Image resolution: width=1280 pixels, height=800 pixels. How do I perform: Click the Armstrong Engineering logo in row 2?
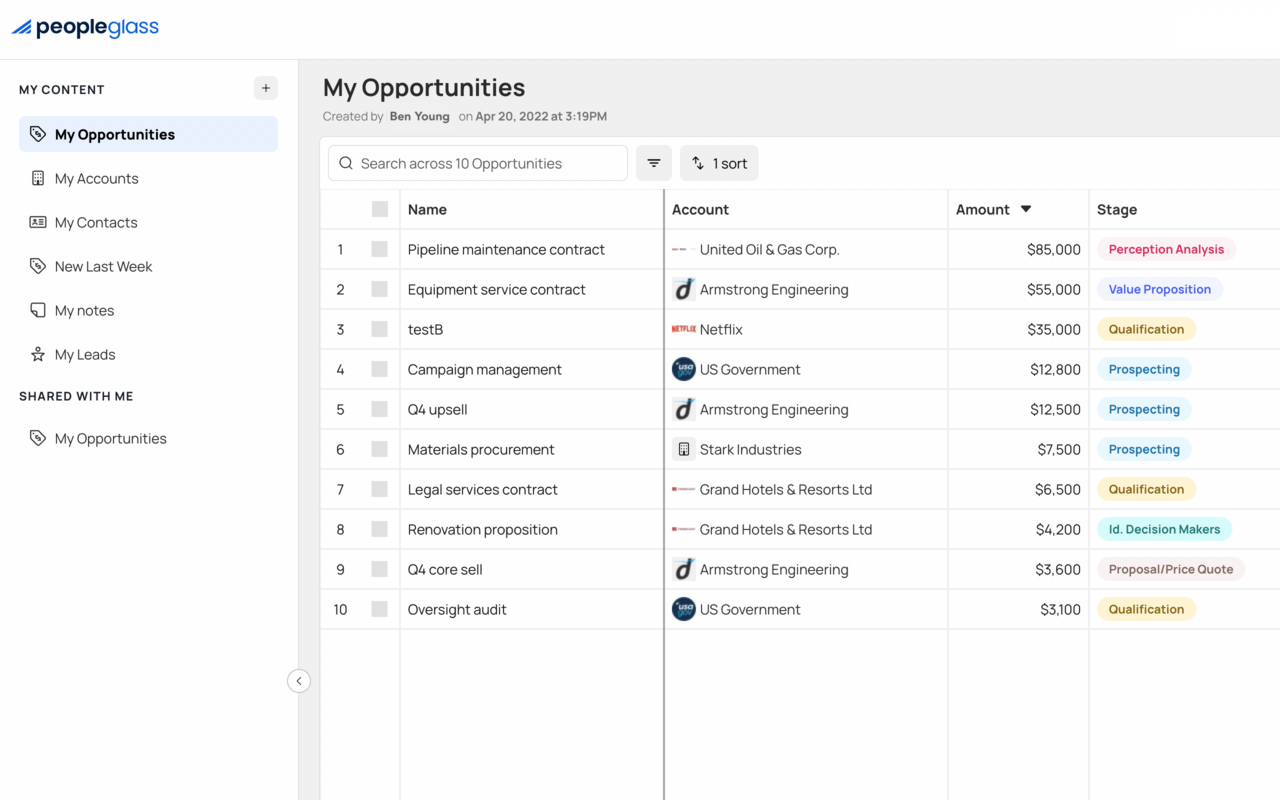pos(684,289)
